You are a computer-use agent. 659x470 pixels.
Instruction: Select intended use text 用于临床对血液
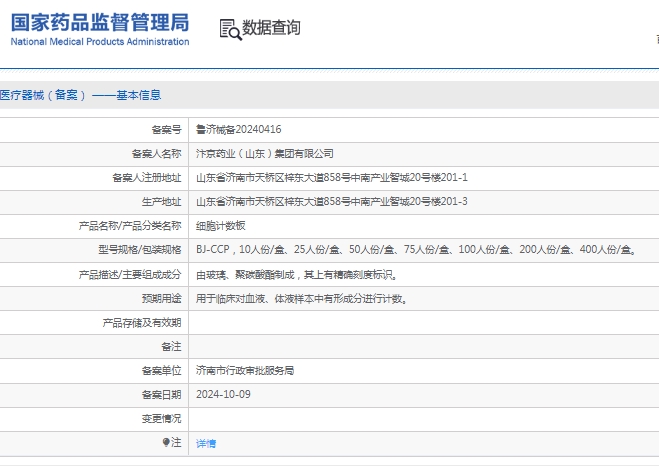pyautogui.click(x=302, y=299)
